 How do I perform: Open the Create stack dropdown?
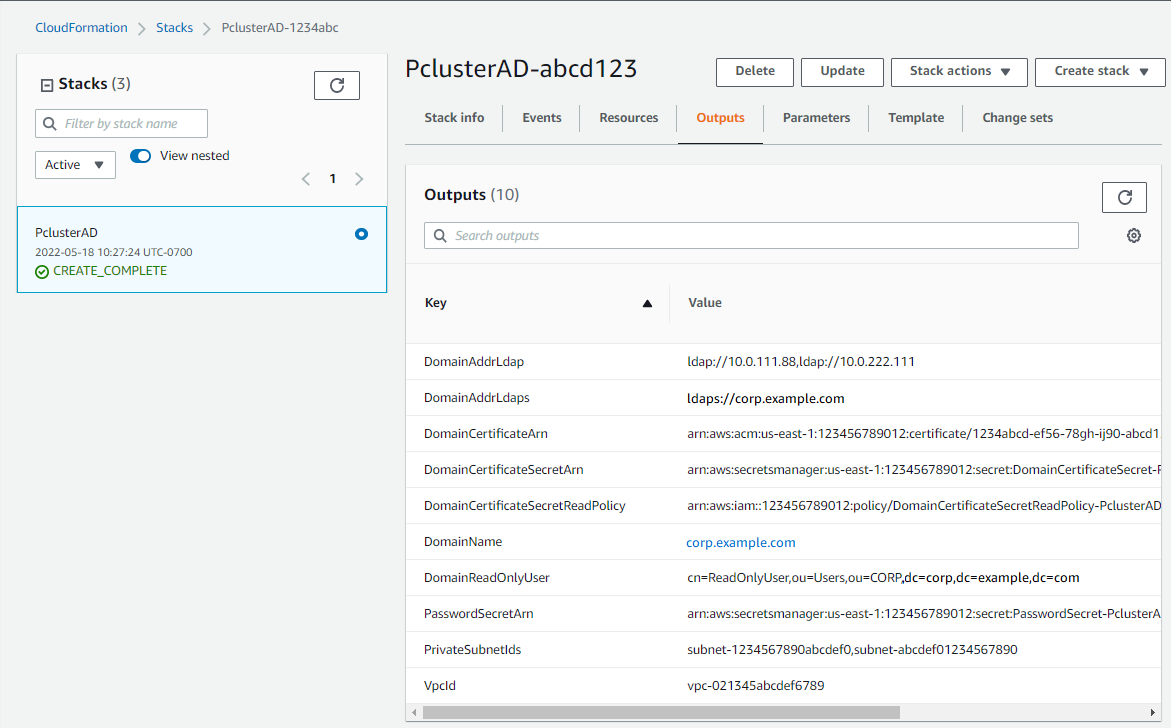point(1100,72)
